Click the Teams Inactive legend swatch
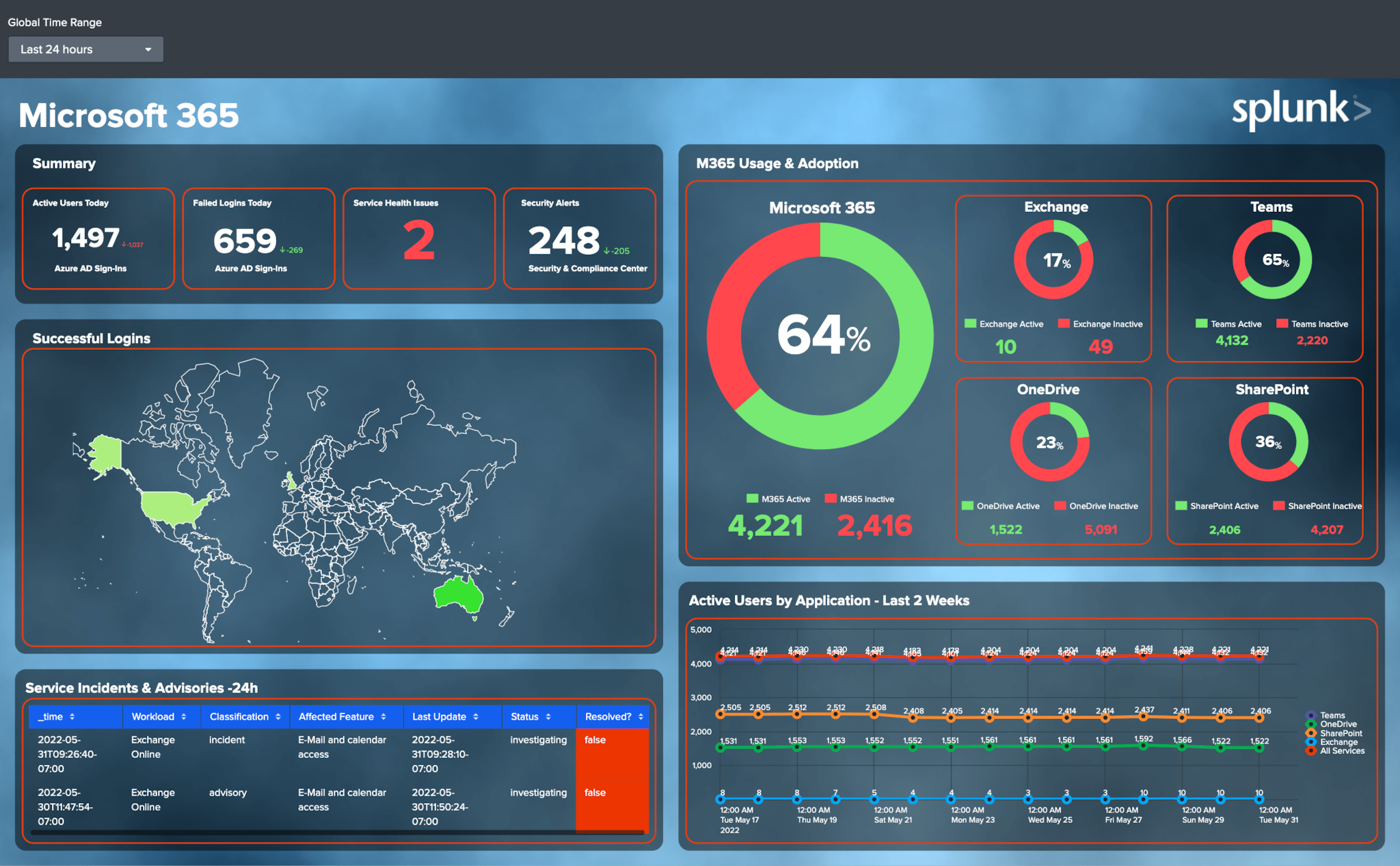Image resolution: width=1400 pixels, height=866 pixels. coord(1282,323)
